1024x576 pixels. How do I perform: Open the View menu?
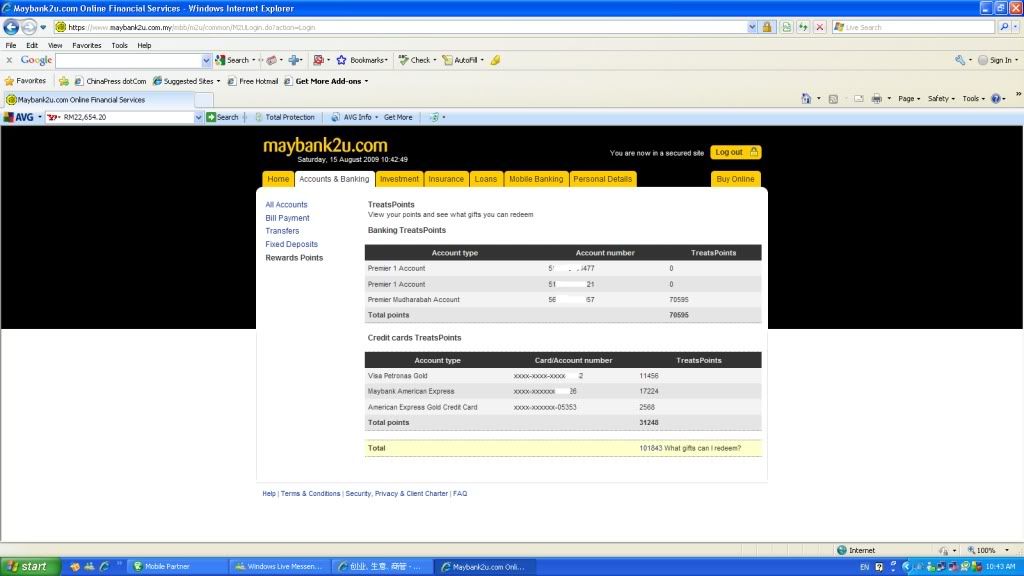(x=55, y=45)
